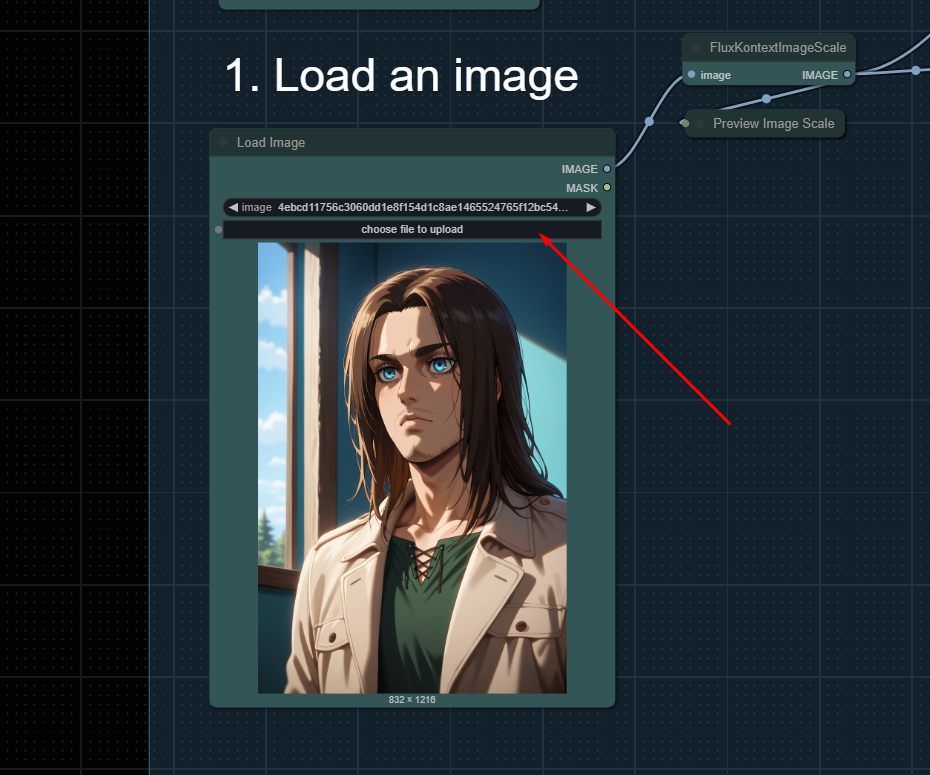The height and width of the screenshot is (775, 930).
Task: Collapse the FluxKontextImageScale node via its dot
Action: click(x=696, y=47)
